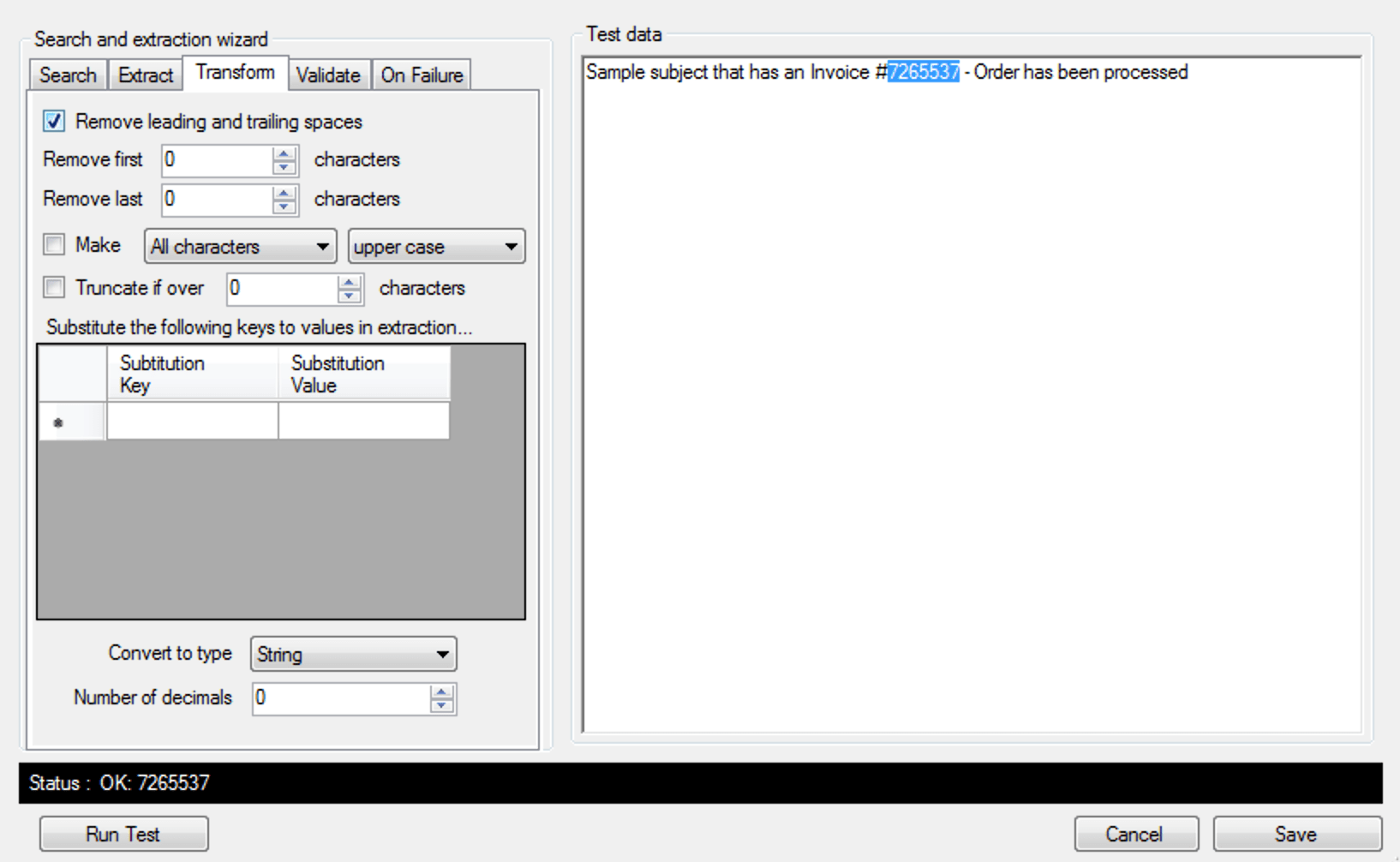Save the extraction wizard settings
This screenshot has width=1400, height=862.
pyautogui.click(x=1296, y=833)
